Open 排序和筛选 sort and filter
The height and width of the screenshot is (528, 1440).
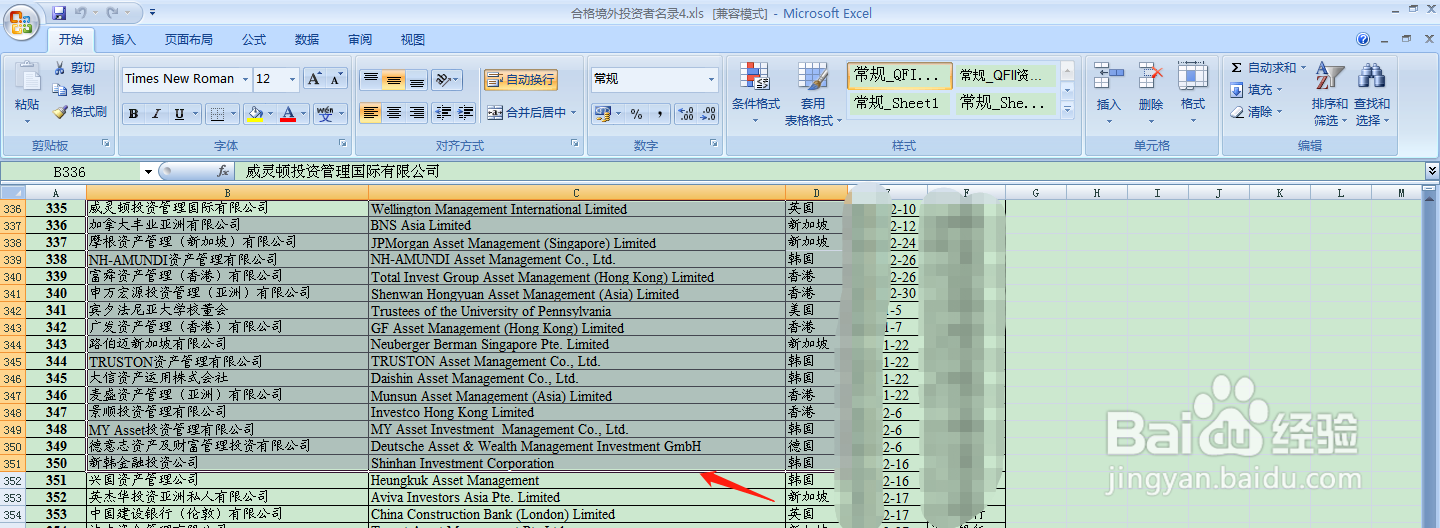tap(1330, 94)
